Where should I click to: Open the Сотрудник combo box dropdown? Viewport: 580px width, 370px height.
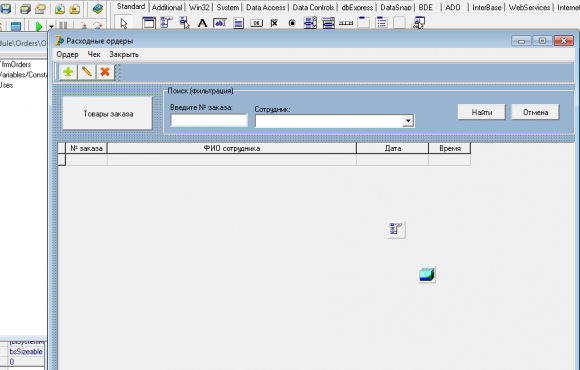408,121
